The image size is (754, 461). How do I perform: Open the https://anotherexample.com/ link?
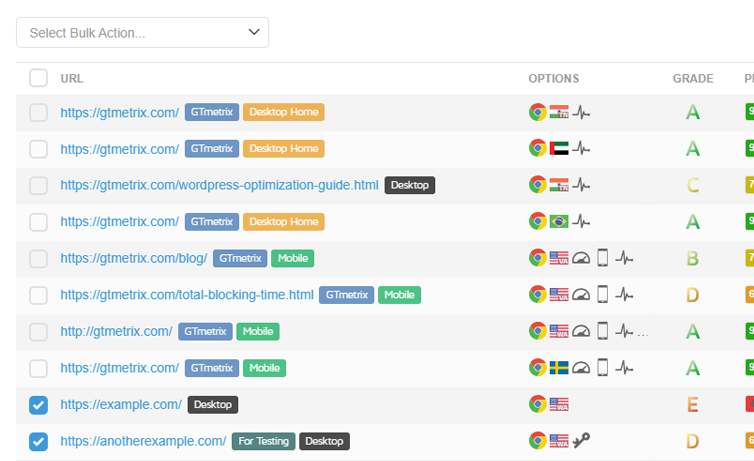tap(143, 441)
